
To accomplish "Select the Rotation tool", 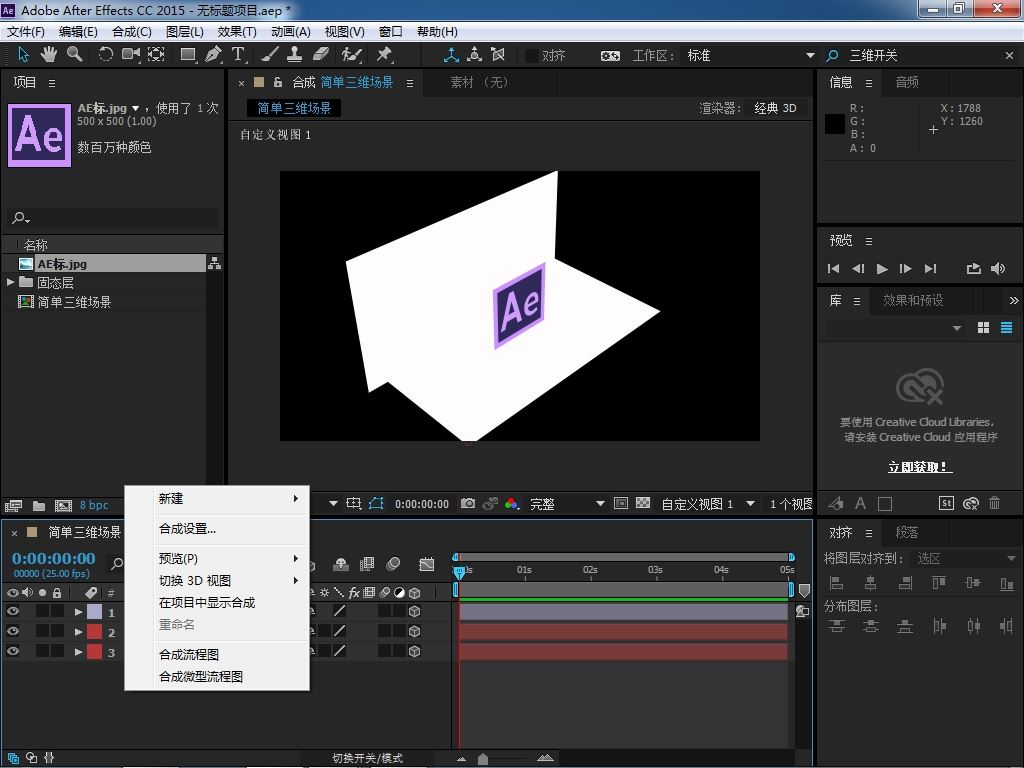I will pyautogui.click(x=105, y=55).
